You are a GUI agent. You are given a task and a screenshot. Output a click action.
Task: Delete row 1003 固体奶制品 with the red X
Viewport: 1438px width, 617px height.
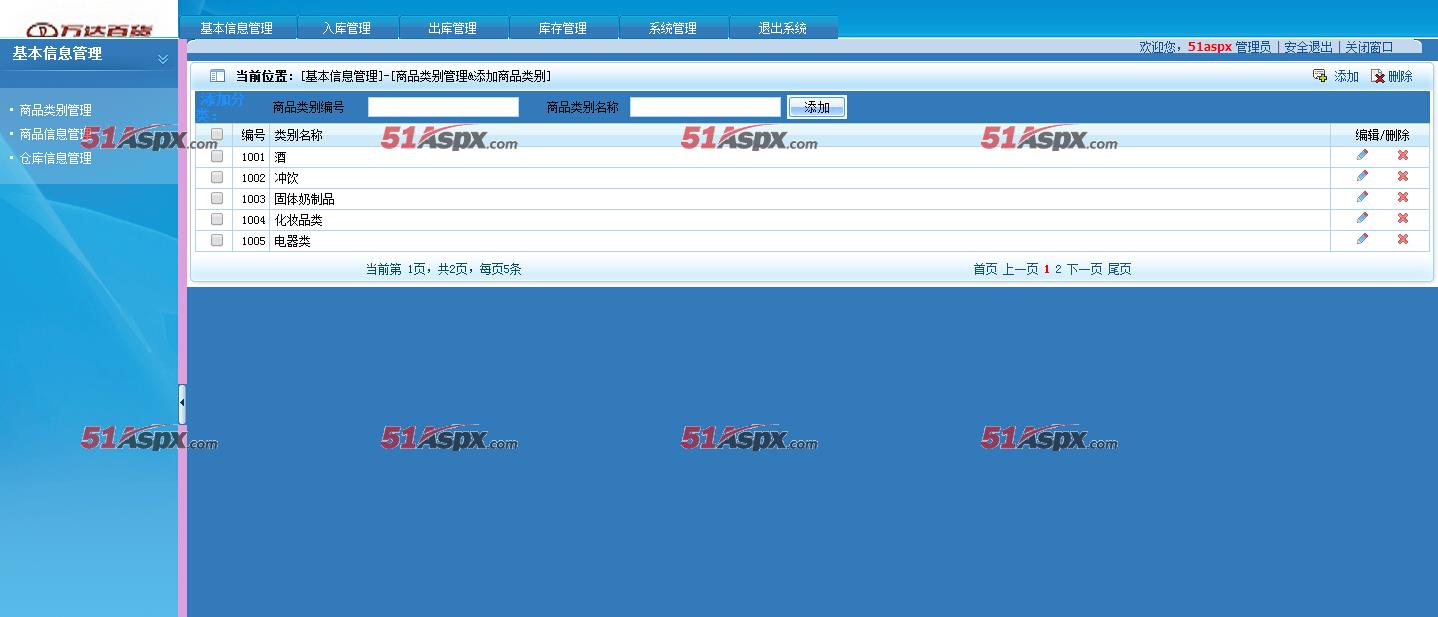coord(1403,197)
